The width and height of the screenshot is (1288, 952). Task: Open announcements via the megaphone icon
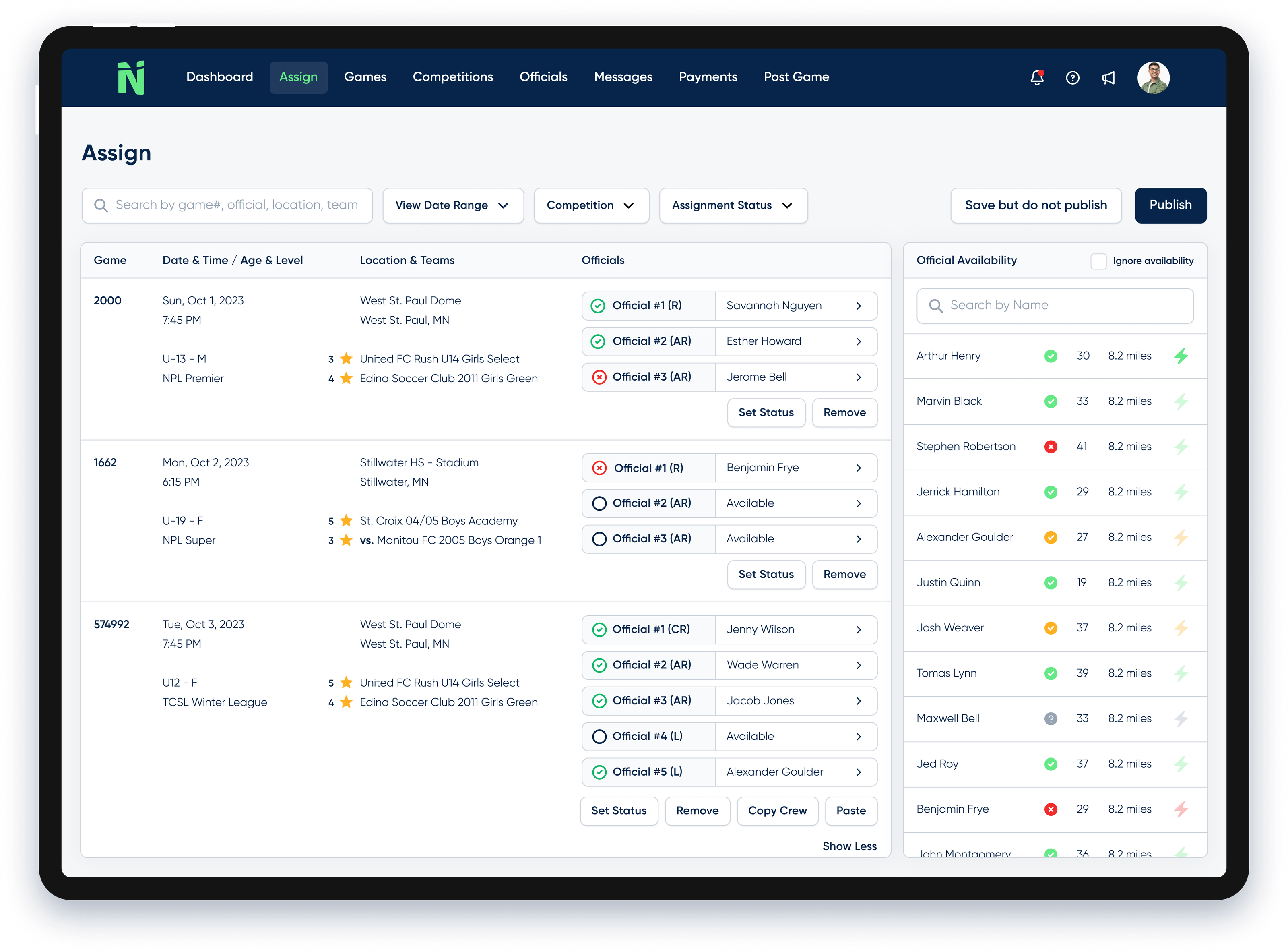[1108, 78]
